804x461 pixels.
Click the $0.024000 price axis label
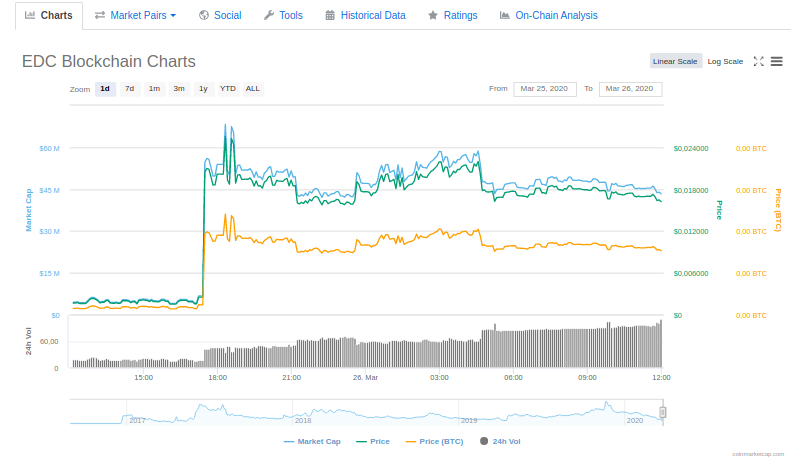(x=691, y=149)
